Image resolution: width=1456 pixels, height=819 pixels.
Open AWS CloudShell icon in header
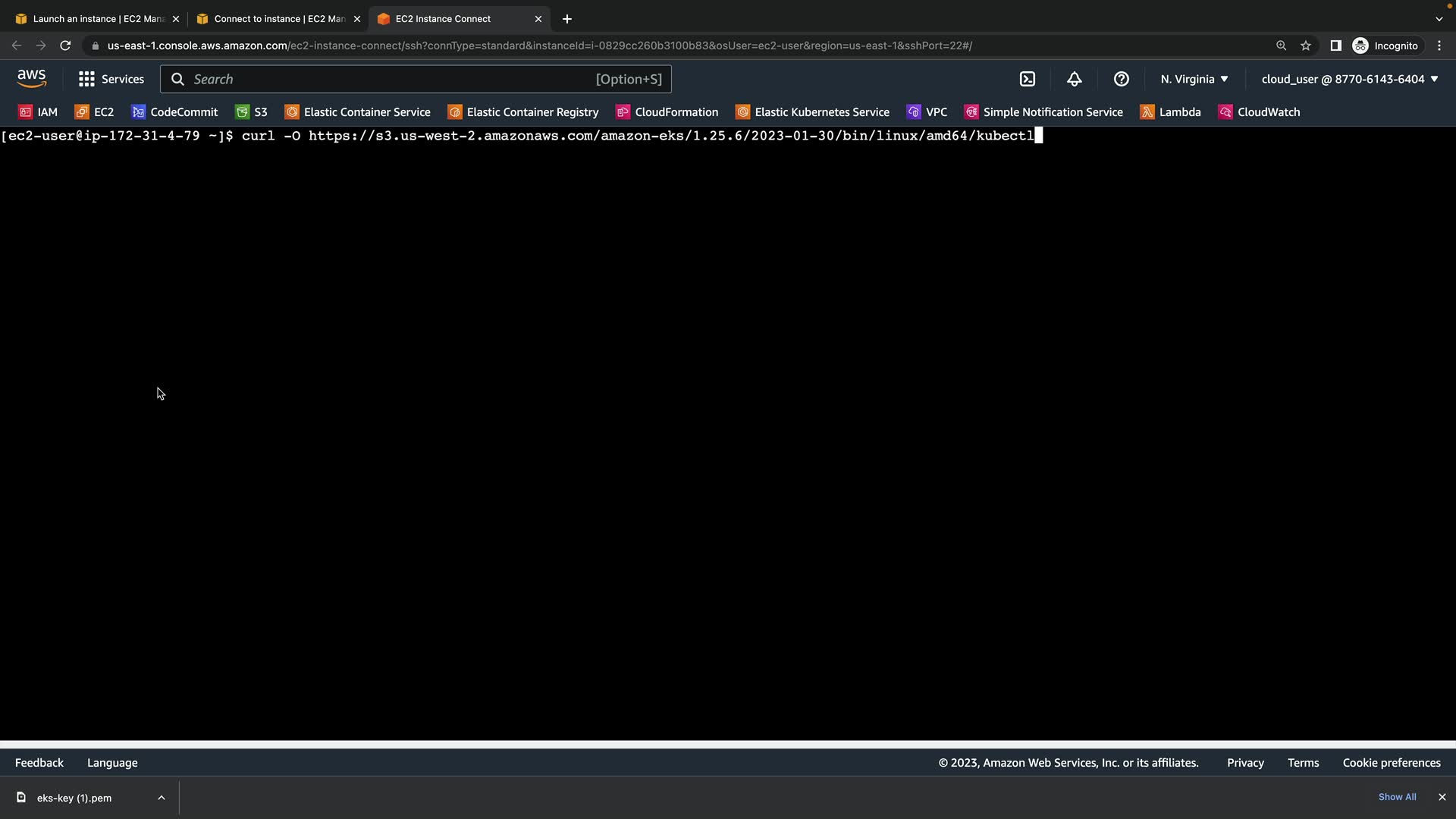click(1028, 79)
